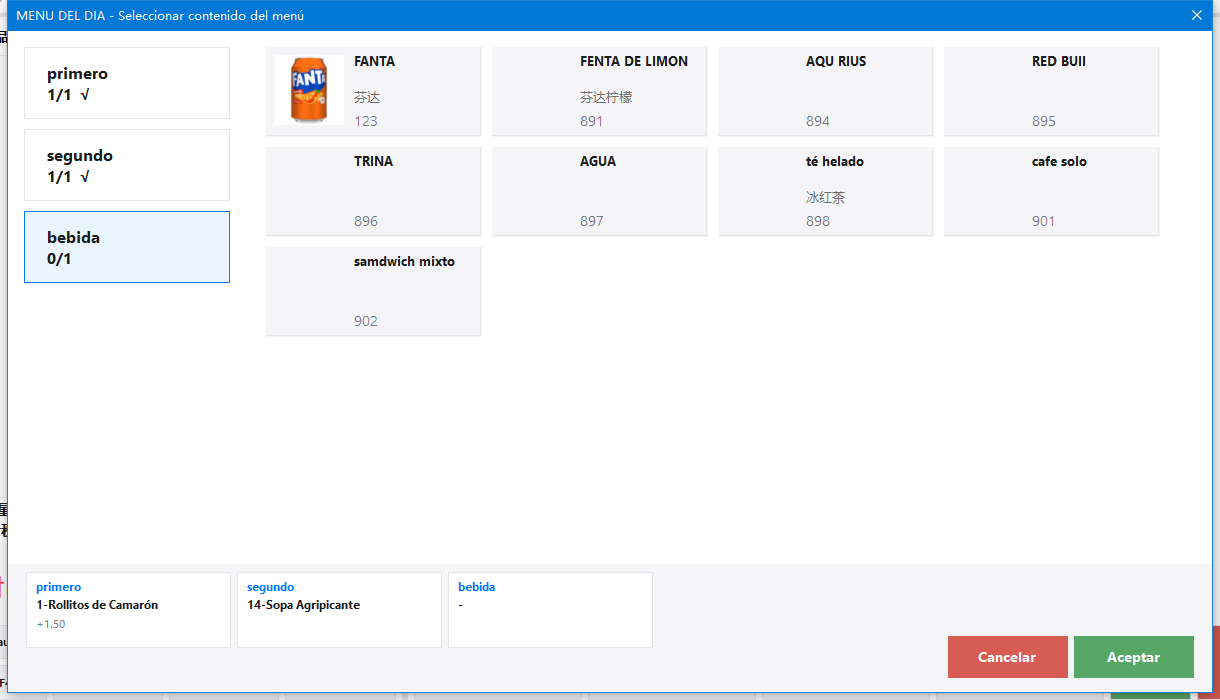The width and height of the screenshot is (1220, 700).
Task: Pick té helado drink
Action: (825, 191)
